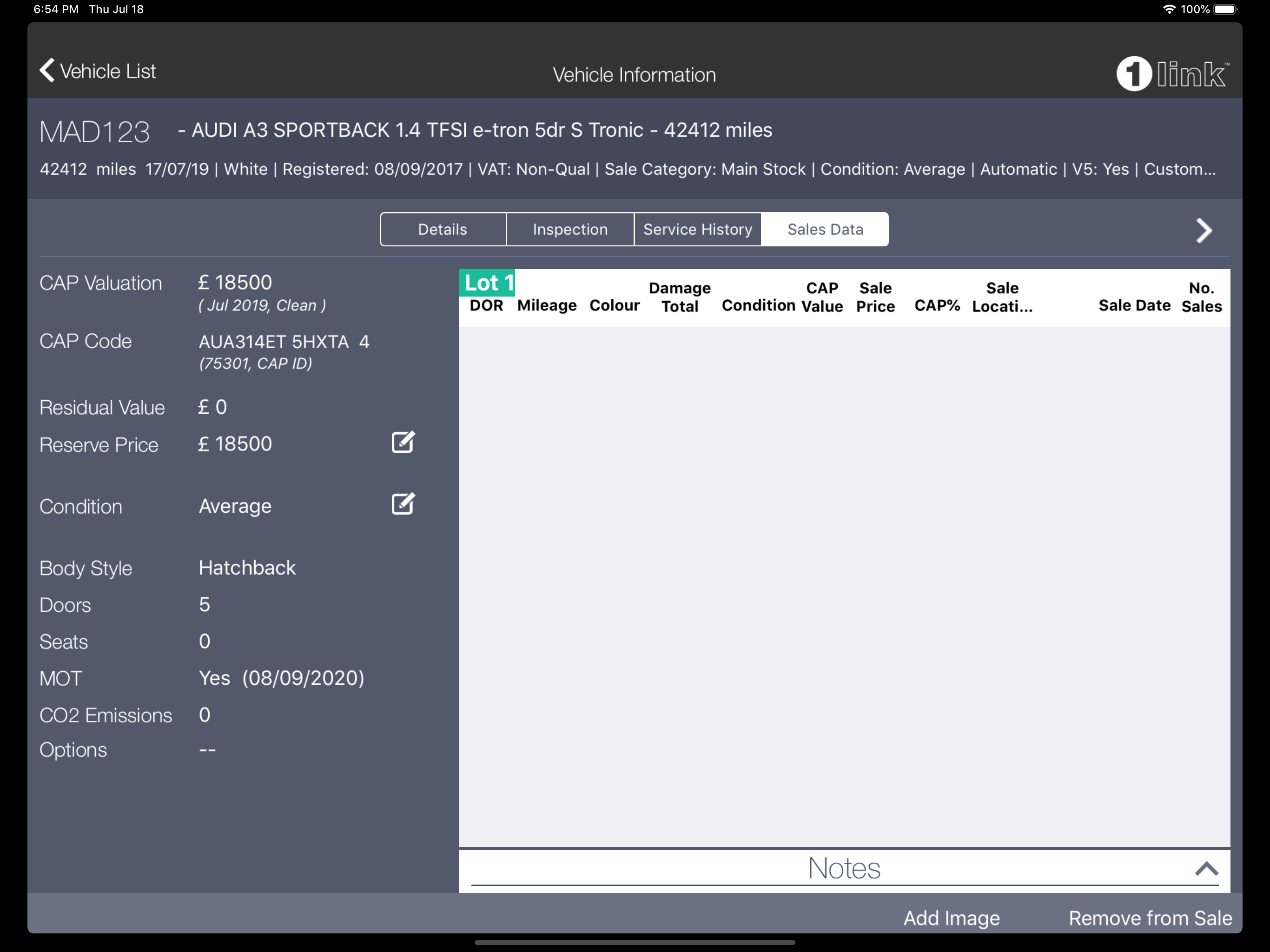1270x952 pixels.
Task: Sort by Damage Total column header
Action: 680,297
